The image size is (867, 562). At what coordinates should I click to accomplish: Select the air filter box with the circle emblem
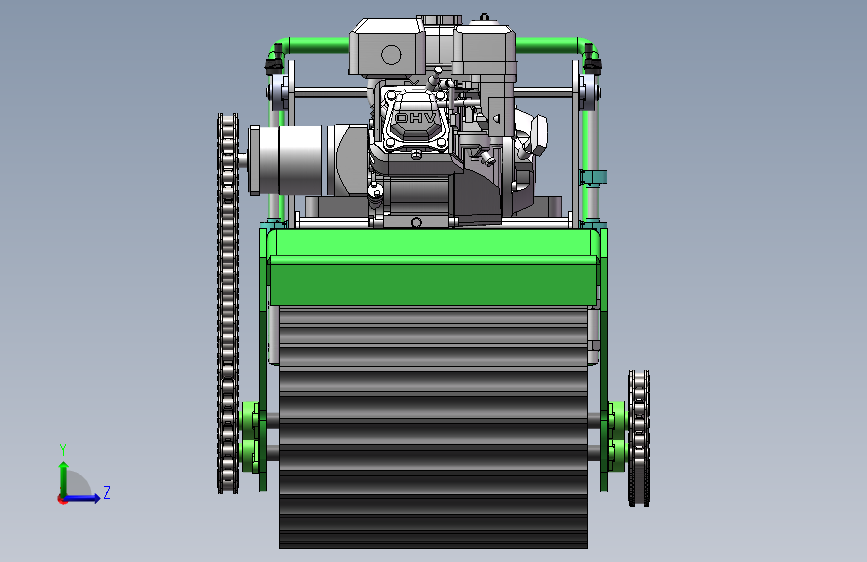(387, 48)
